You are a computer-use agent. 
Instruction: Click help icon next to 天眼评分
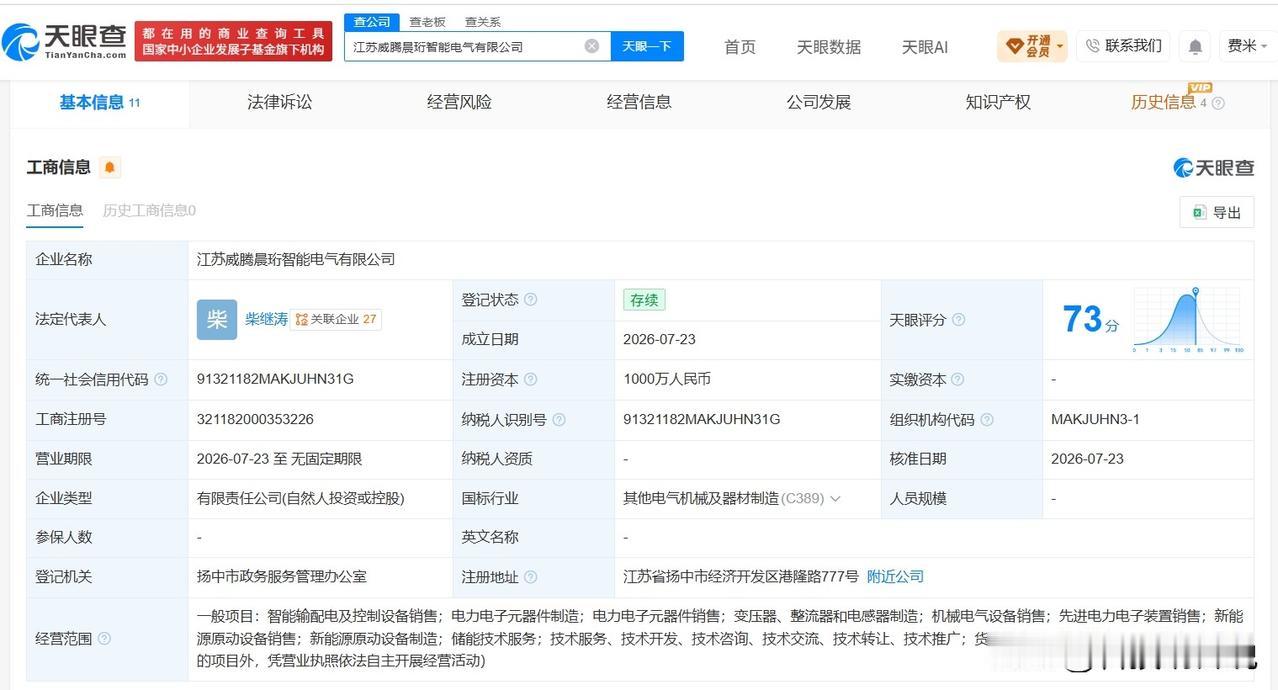[958, 320]
